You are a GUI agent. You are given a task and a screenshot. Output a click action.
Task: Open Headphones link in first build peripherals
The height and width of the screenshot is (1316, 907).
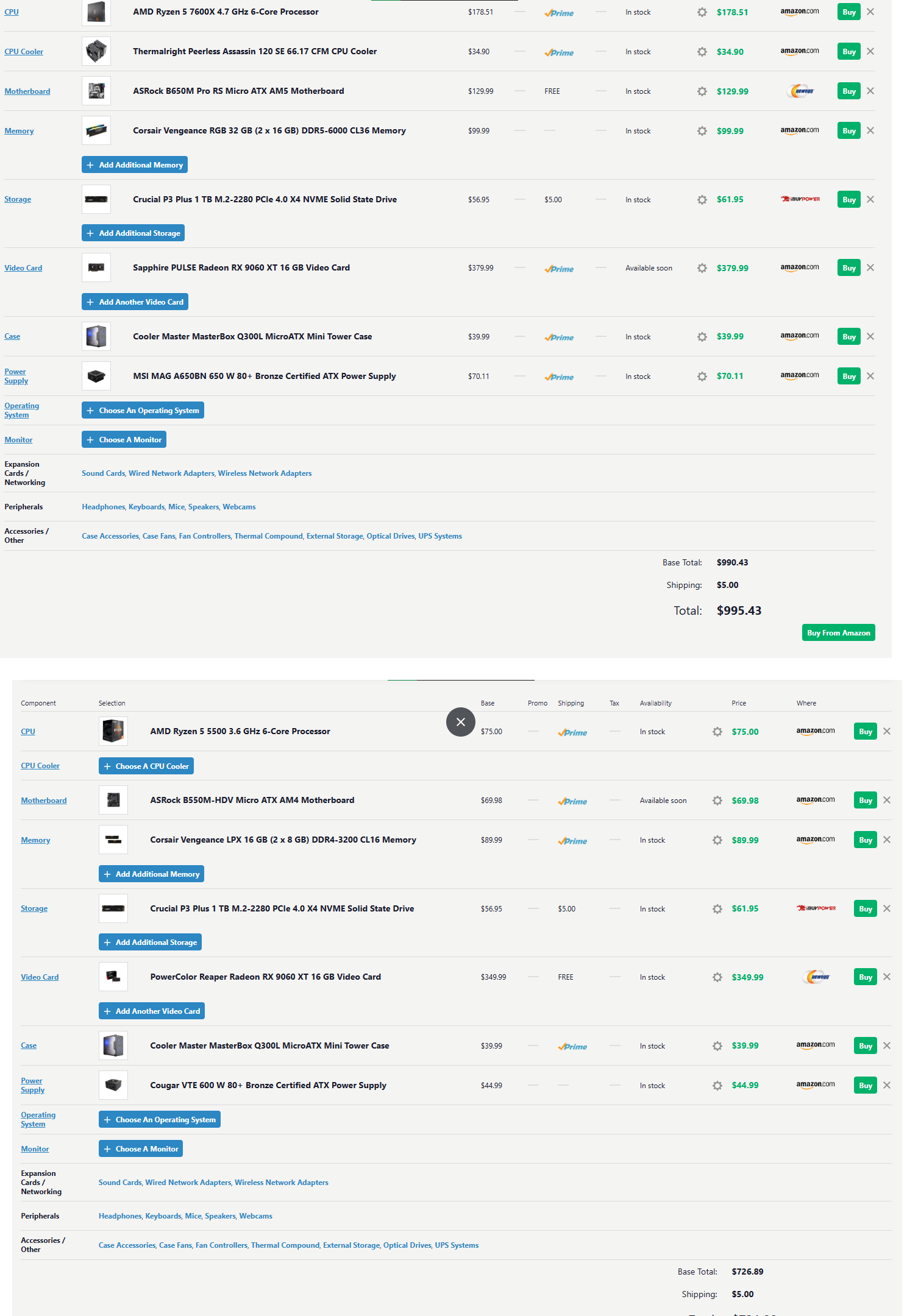103,507
